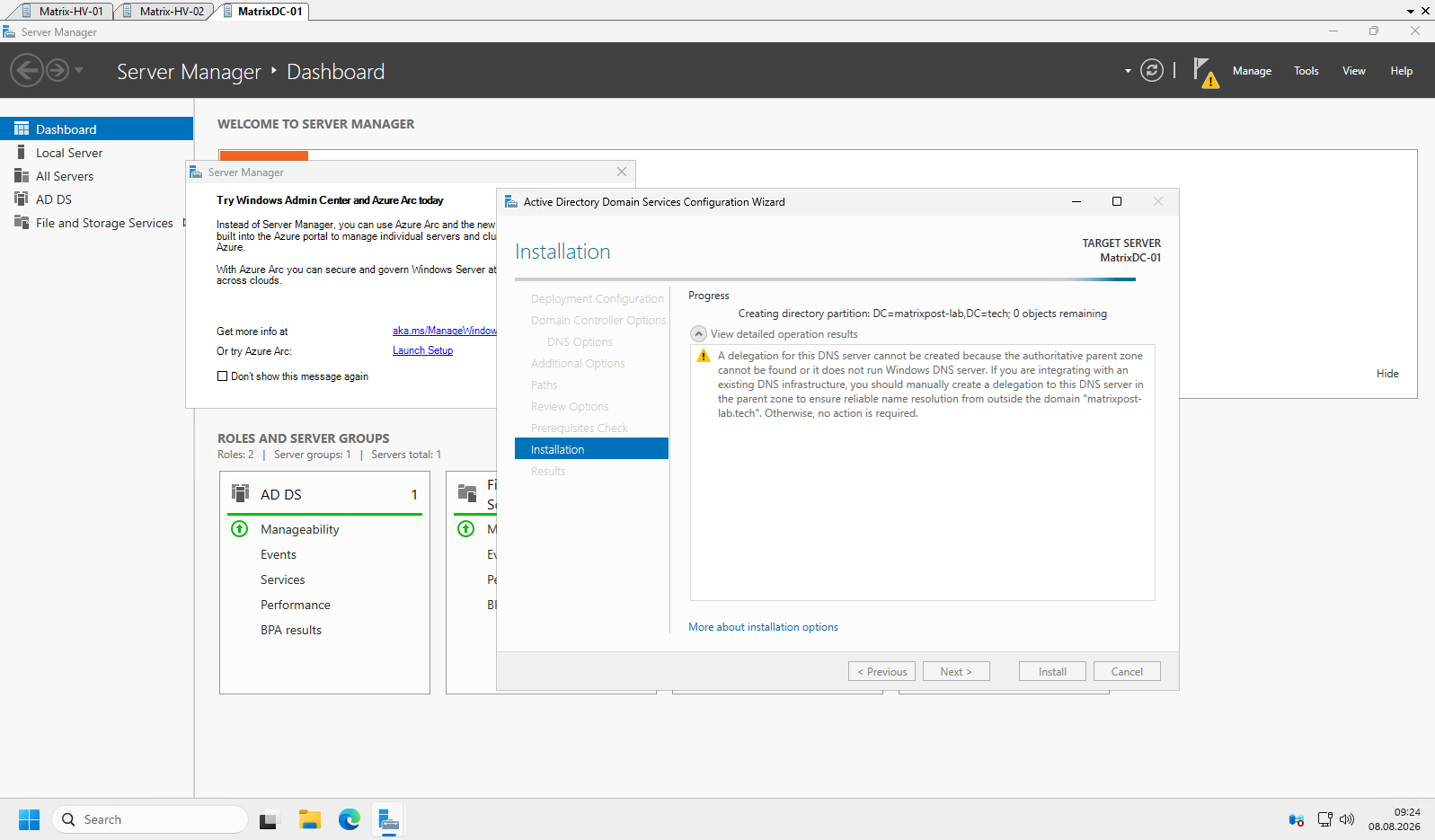This screenshot has height=840, width=1435.
Task: Click the Server Manager taskbar icon
Action: 388,819
